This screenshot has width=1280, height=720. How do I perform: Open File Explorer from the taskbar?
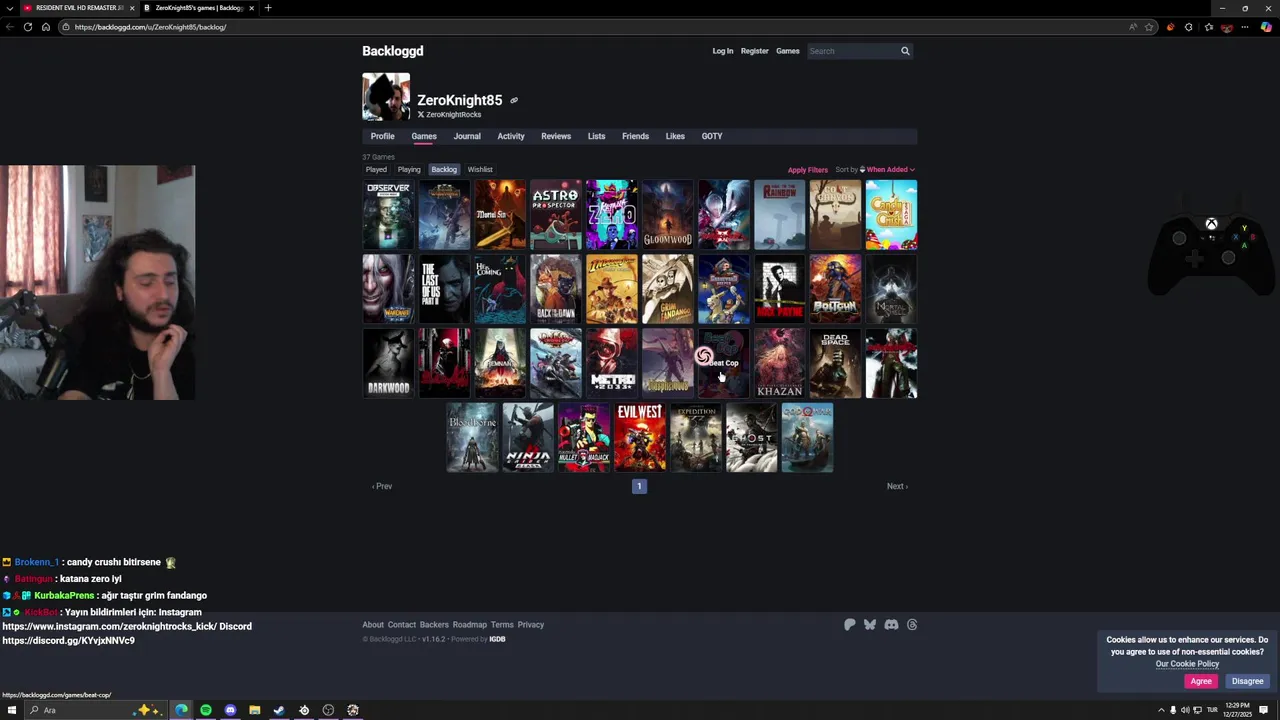[255, 710]
